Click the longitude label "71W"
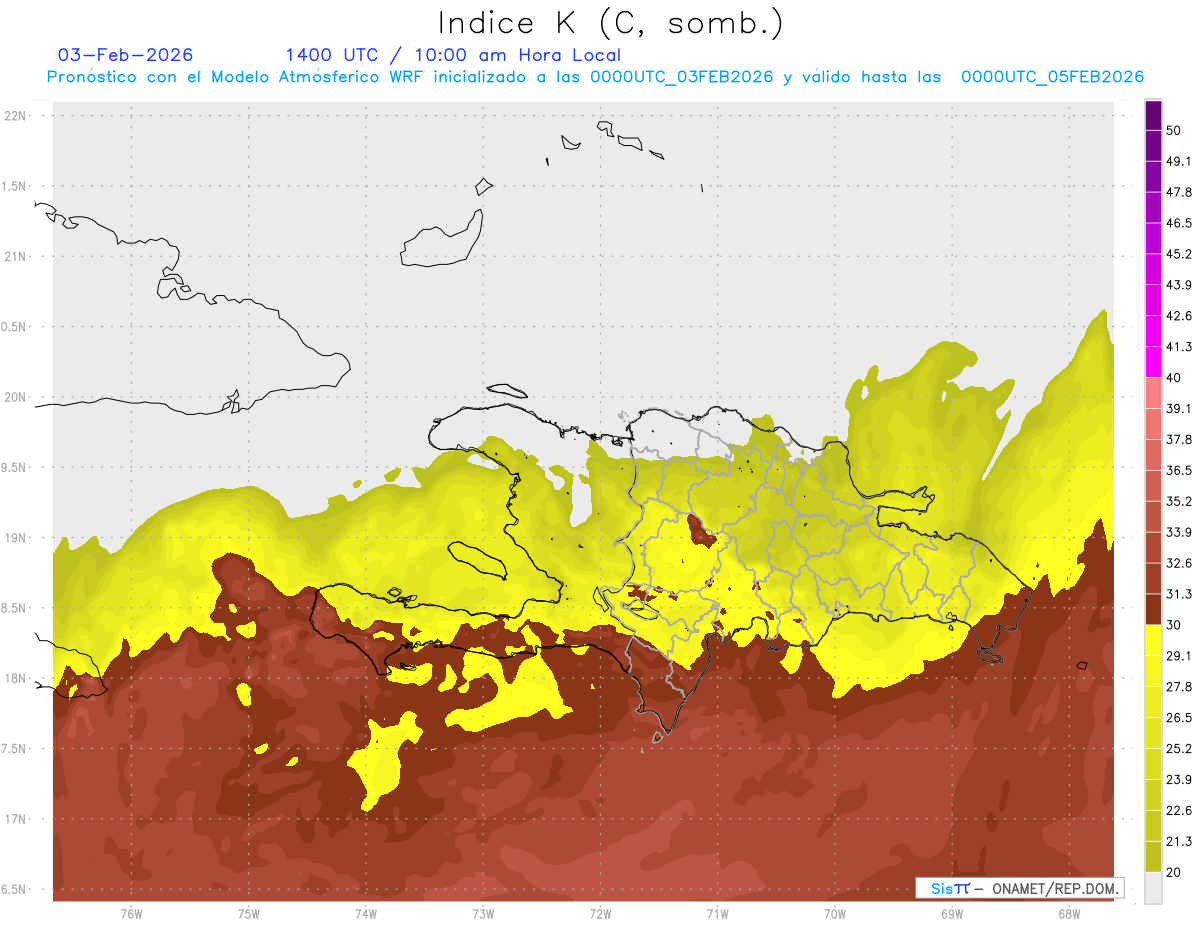The width and height of the screenshot is (1200, 927). pyautogui.click(x=717, y=914)
